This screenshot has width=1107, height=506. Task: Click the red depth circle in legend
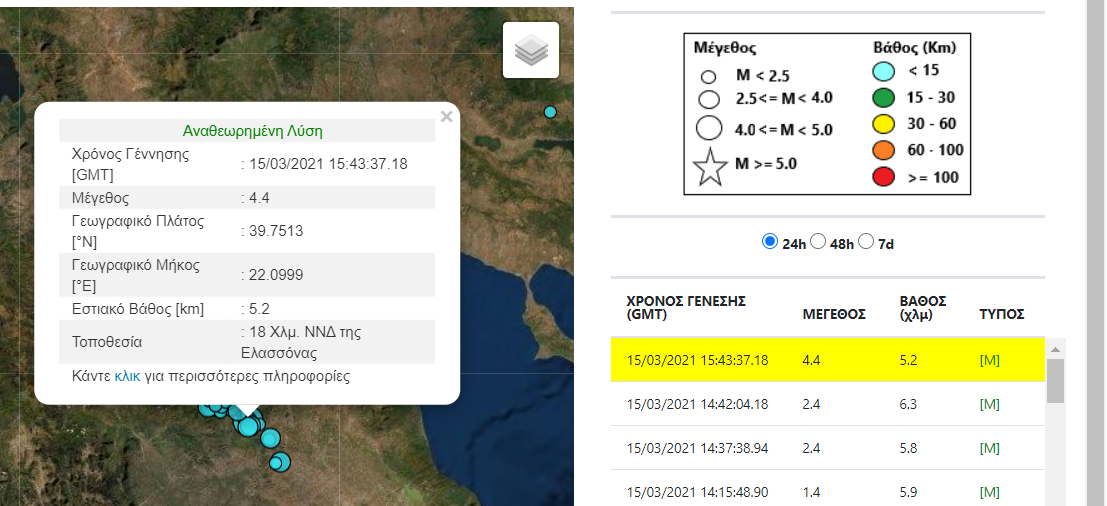882,177
